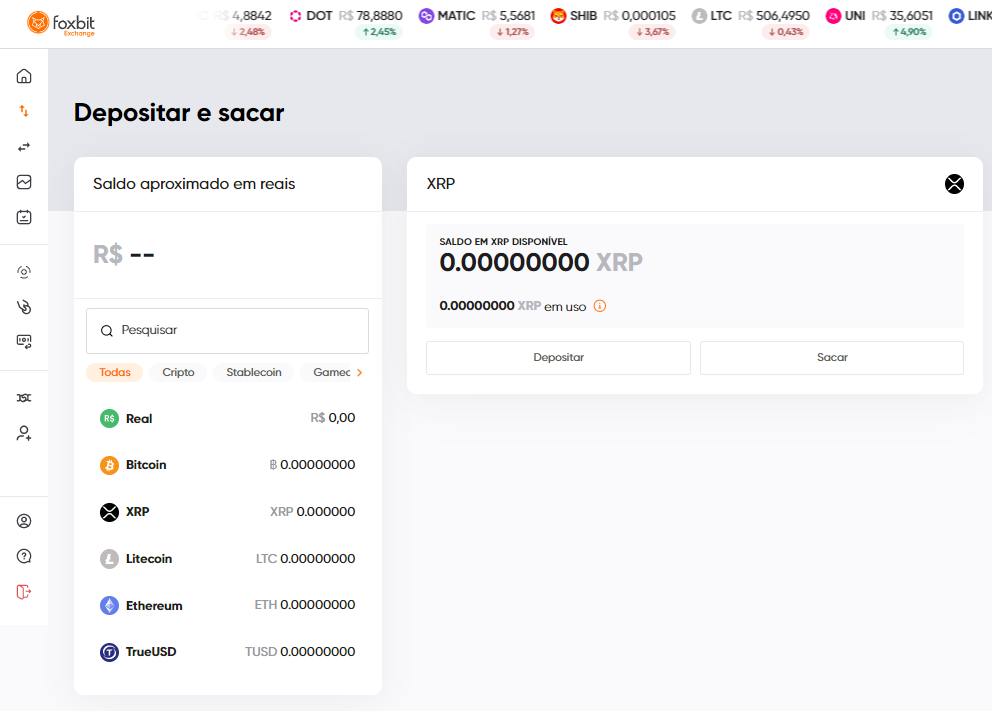
Task: Select the Stablecoin filter tab
Action: [254, 373]
